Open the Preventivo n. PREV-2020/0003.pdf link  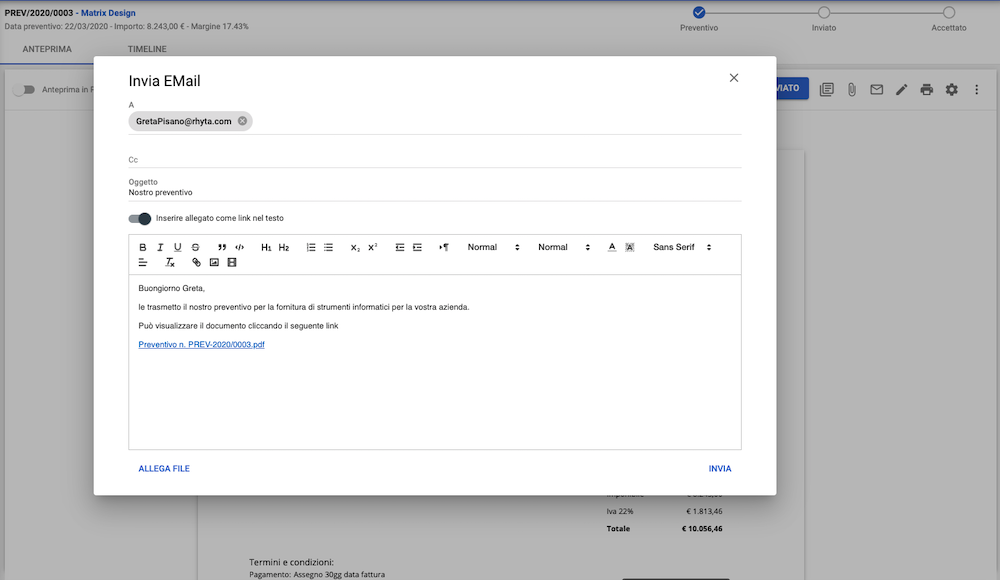coord(202,345)
